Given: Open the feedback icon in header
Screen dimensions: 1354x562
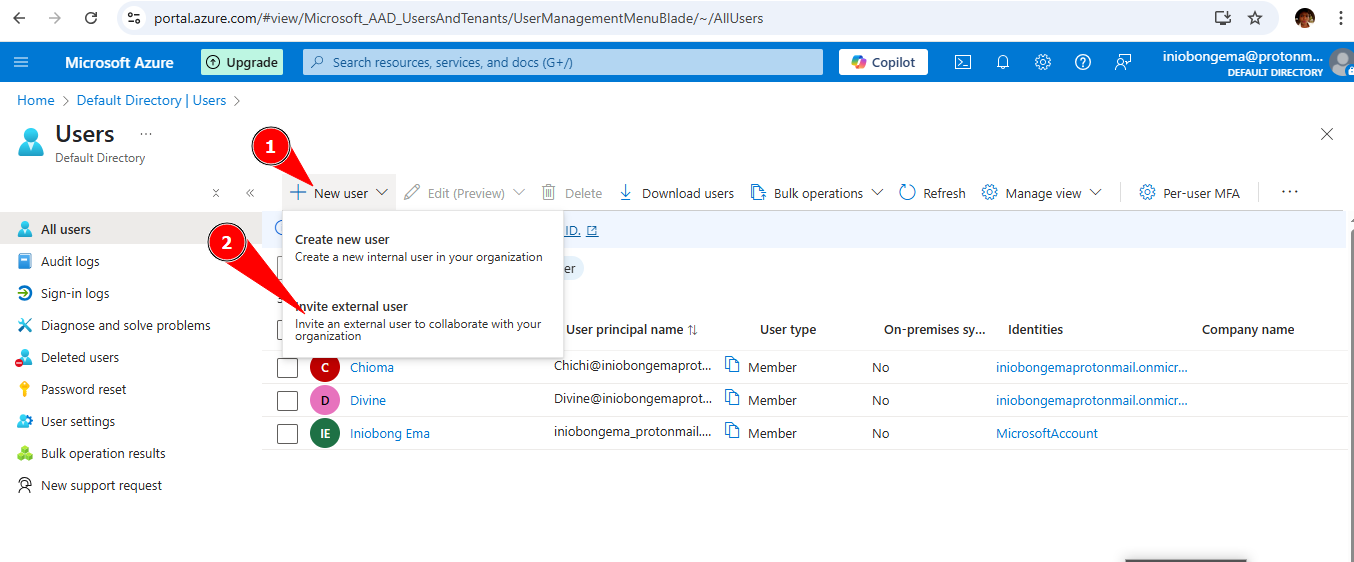Looking at the screenshot, I should pos(1123,62).
